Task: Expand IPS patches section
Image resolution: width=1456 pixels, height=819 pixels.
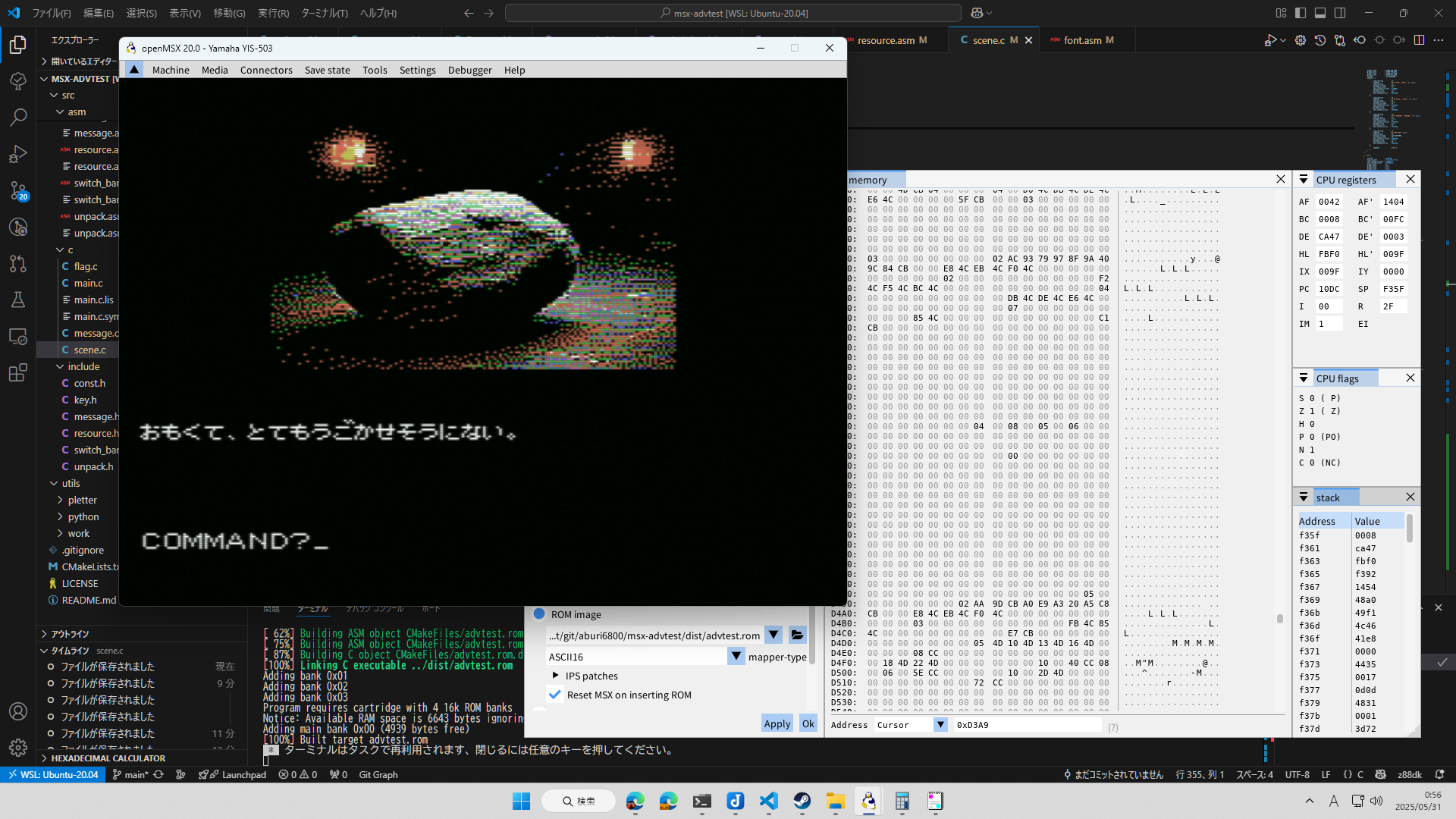Action: [556, 676]
